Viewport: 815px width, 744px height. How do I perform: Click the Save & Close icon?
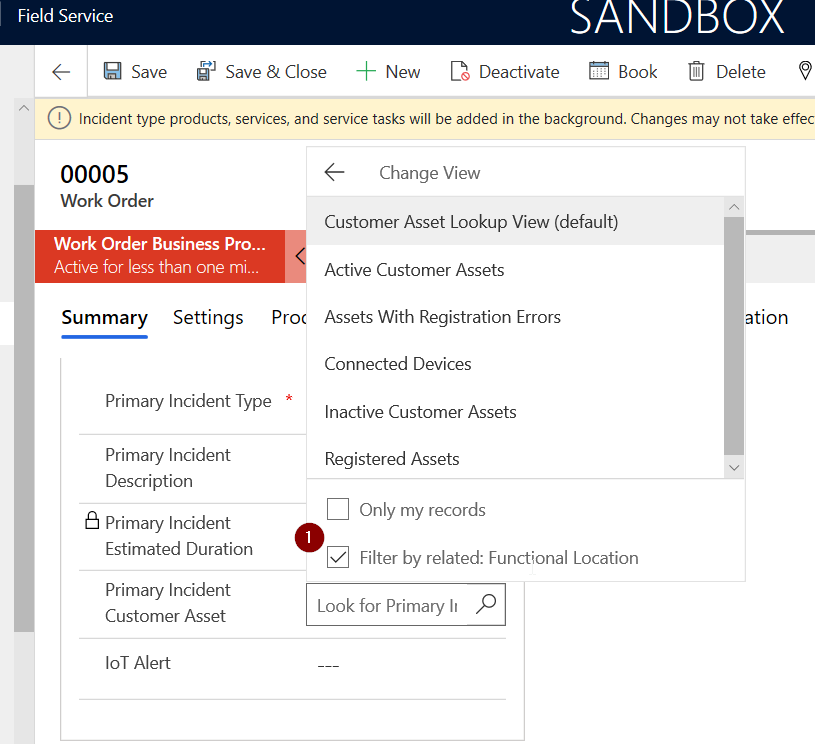point(206,72)
